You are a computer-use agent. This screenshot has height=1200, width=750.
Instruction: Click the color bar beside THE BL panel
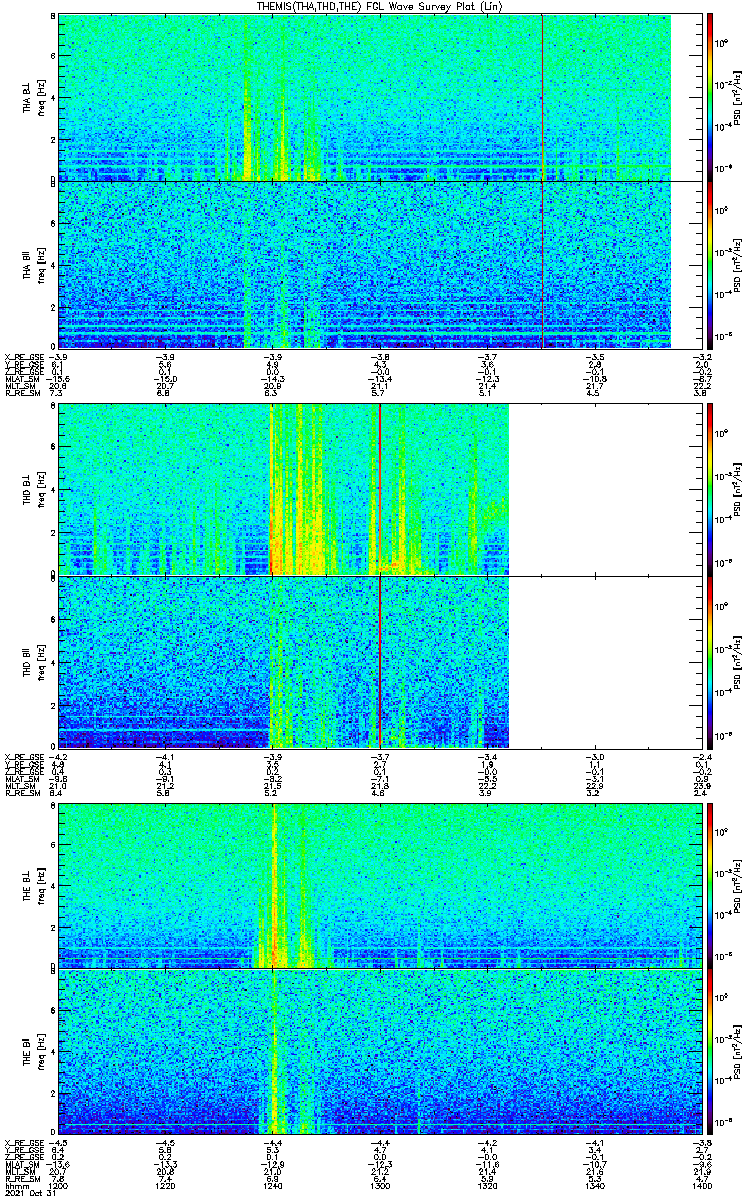pyautogui.click(x=710, y=885)
